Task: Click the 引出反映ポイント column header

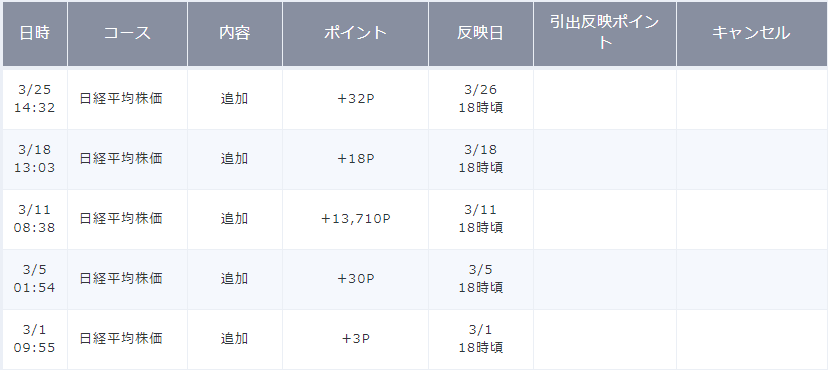Action: coord(605,34)
